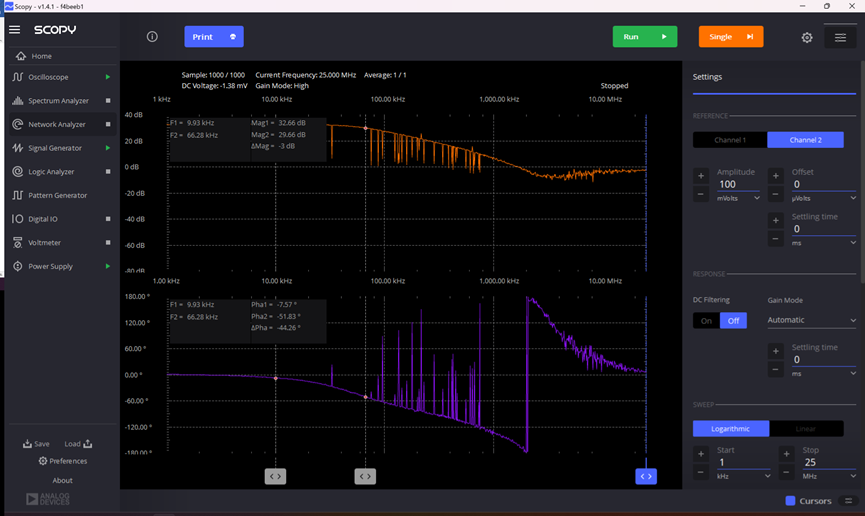
Task: Edit the Offset value field
Action: point(823,184)
